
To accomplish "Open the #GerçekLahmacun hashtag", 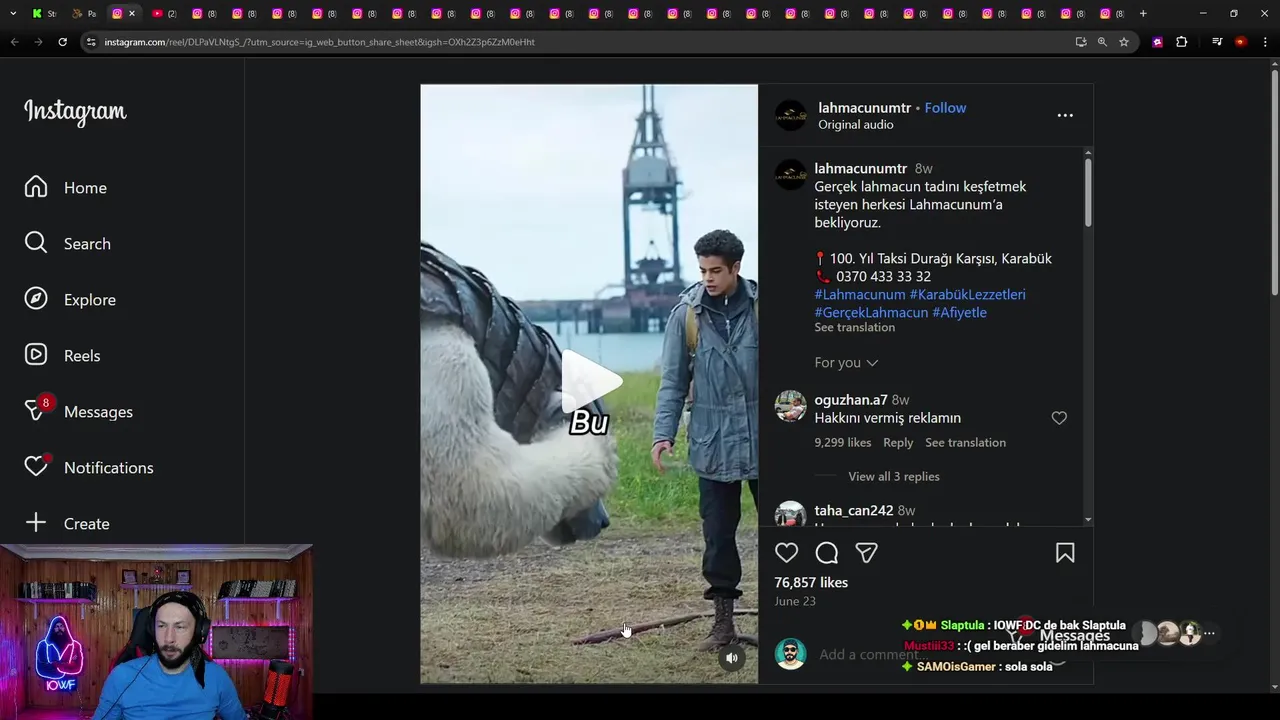I will tap(871, 313).
